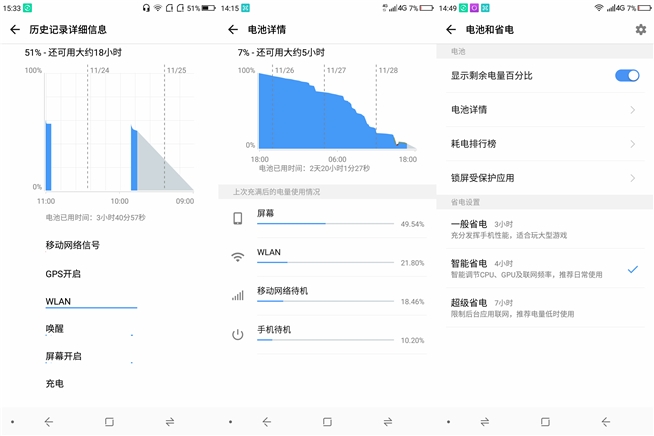Click the WLAN wifi icon in usage list

click(238, 257)
